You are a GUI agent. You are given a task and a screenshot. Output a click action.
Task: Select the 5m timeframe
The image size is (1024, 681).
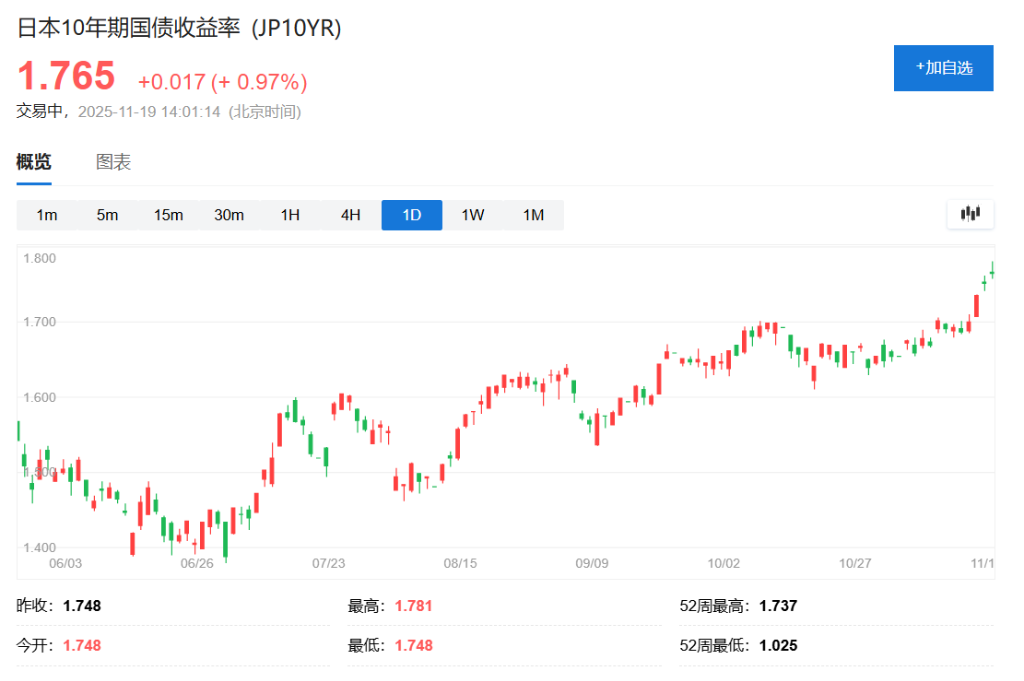[x=107, y=214]
